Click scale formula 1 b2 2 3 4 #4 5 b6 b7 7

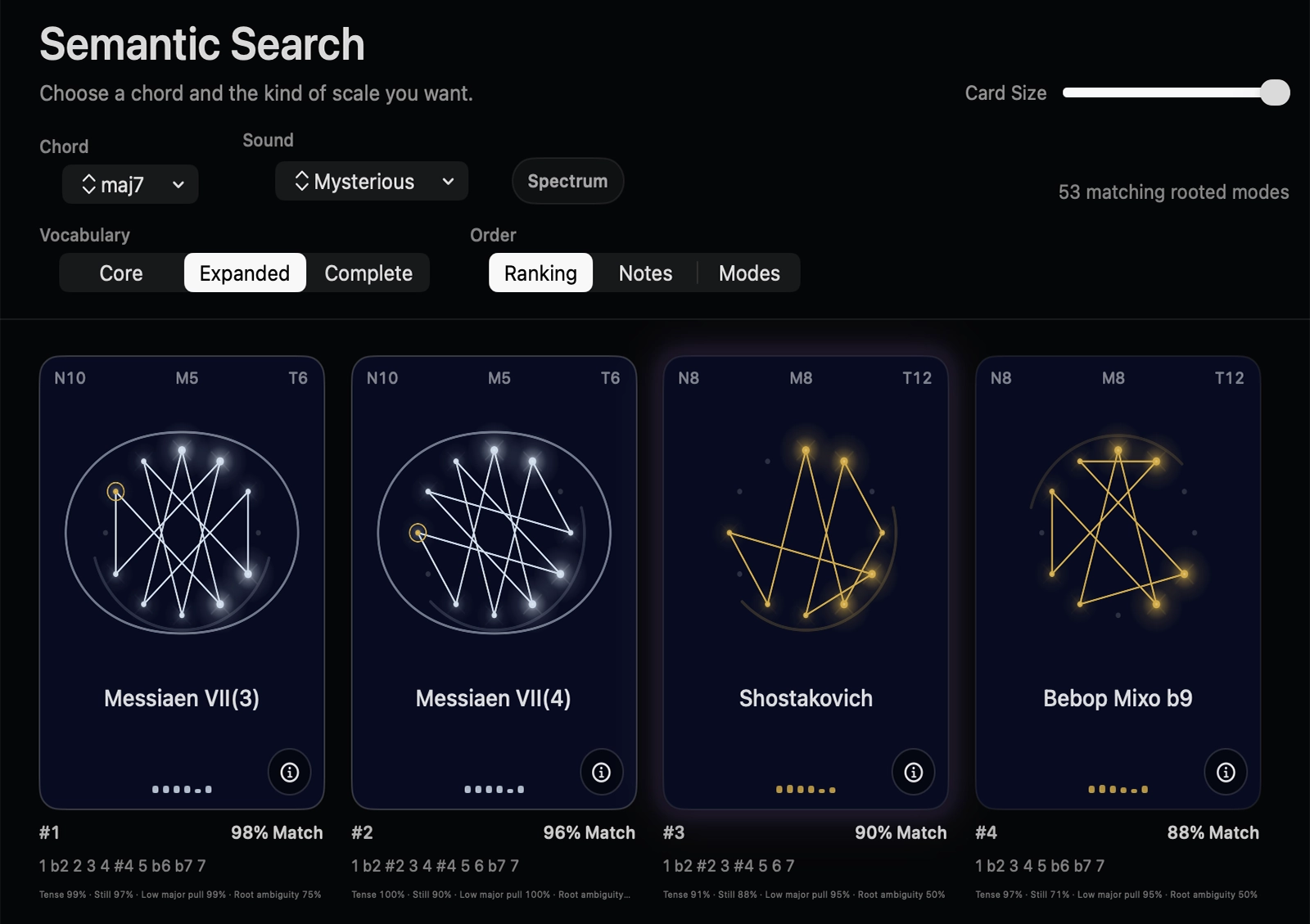point(123,865)
